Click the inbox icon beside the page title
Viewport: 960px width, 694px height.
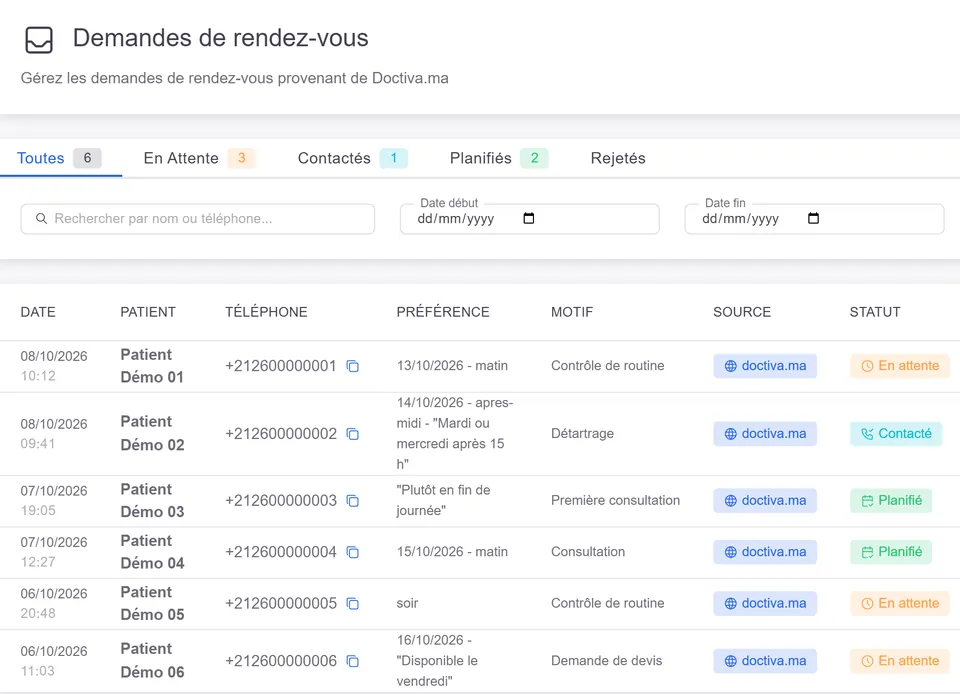pos(39,40)
